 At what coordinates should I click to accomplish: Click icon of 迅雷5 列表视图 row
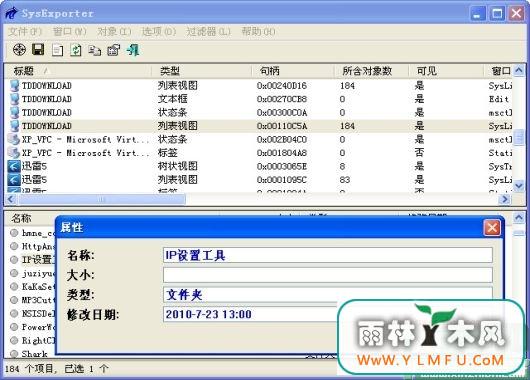[14, 180]
